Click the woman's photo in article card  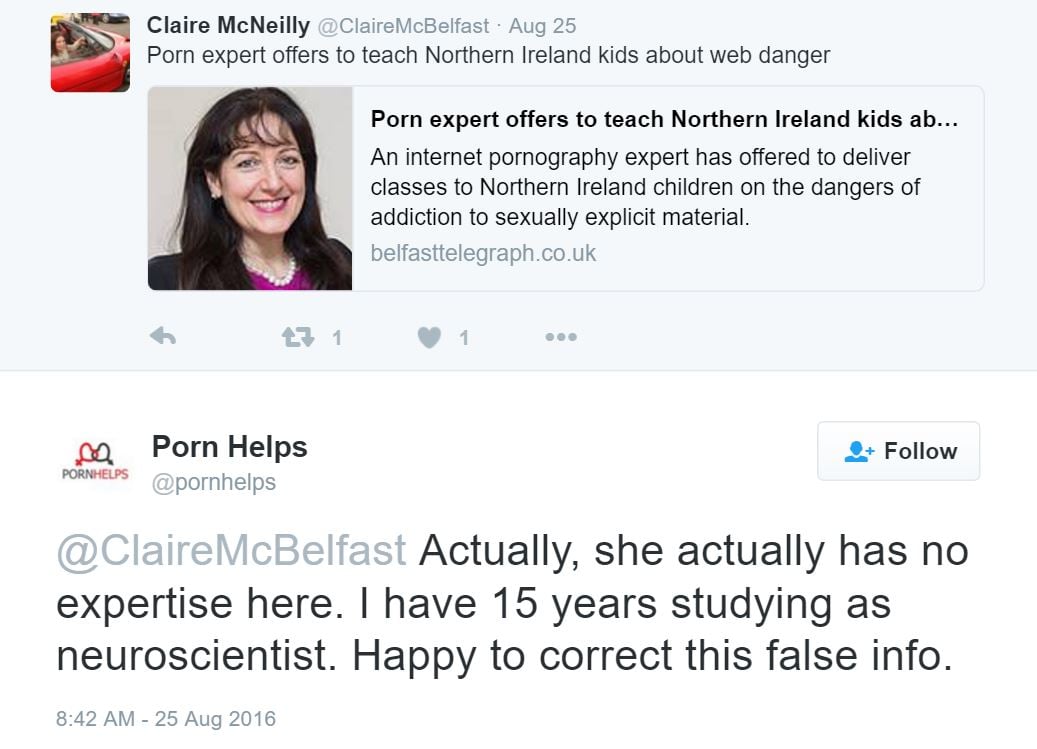click(250, 188)
